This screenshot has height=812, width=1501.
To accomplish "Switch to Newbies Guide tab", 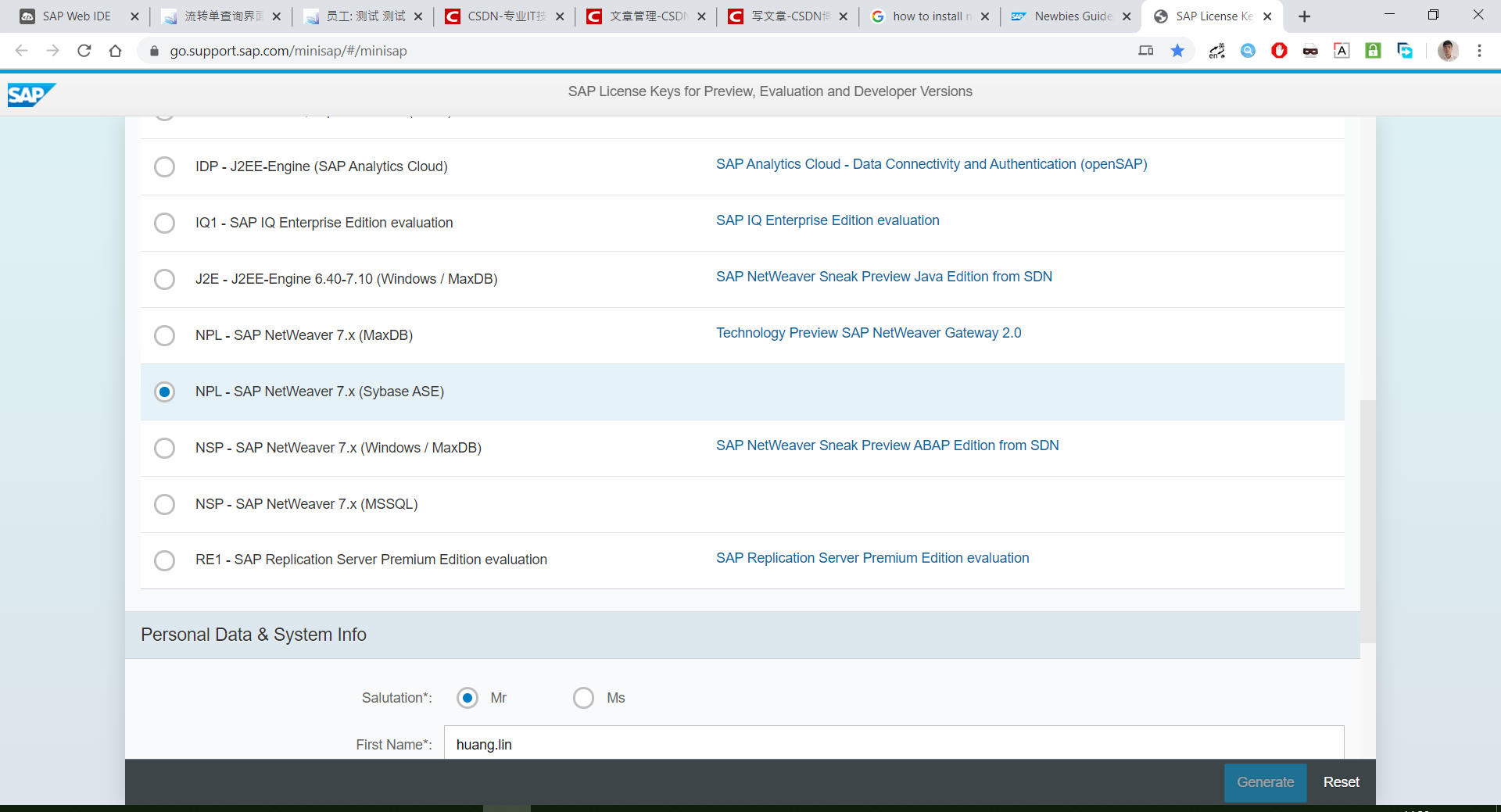I will tap(1073, 16).
